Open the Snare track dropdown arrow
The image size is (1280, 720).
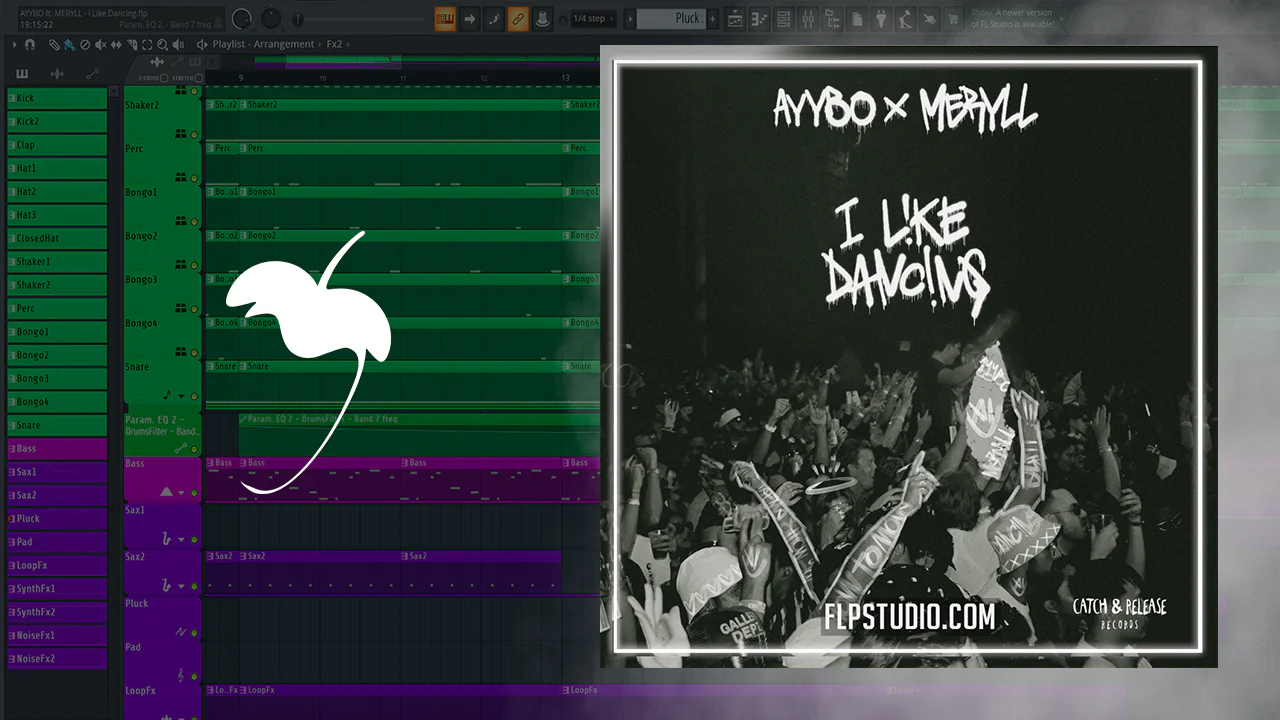click(181, 396)
